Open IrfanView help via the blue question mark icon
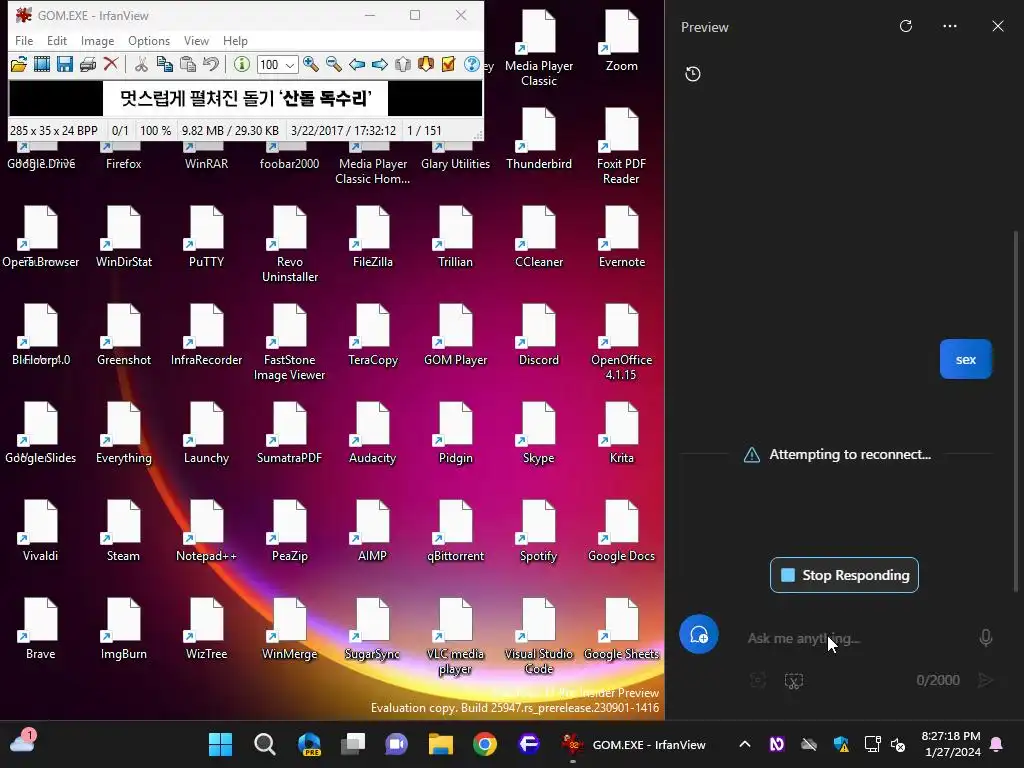Screen dimensions: 1024x768 click(x=472, y=64)
